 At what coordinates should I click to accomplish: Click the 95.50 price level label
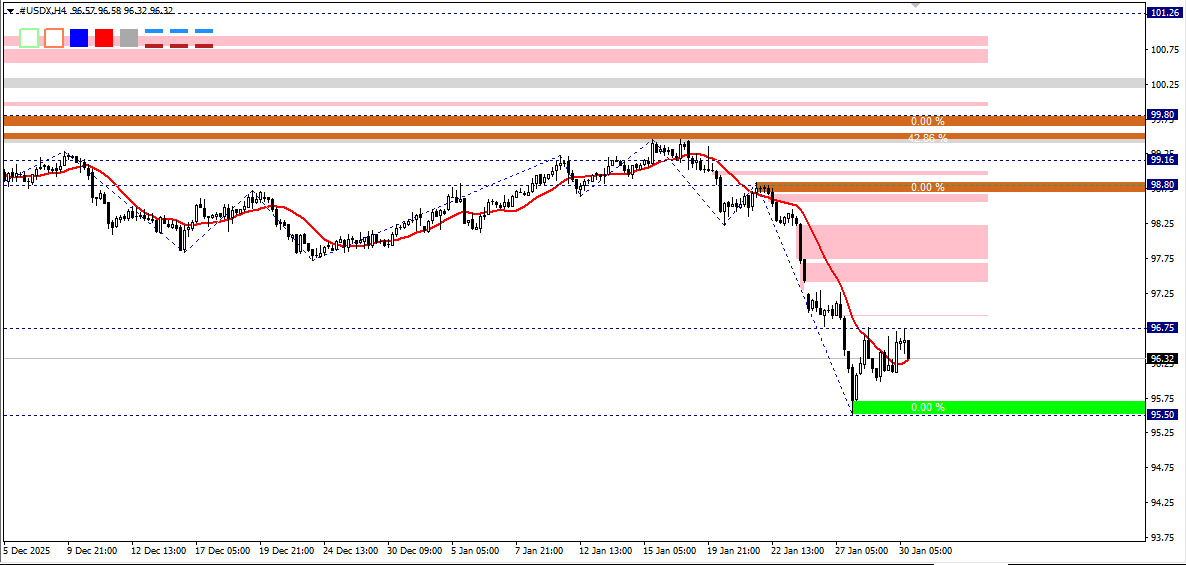click(1161, 414)
